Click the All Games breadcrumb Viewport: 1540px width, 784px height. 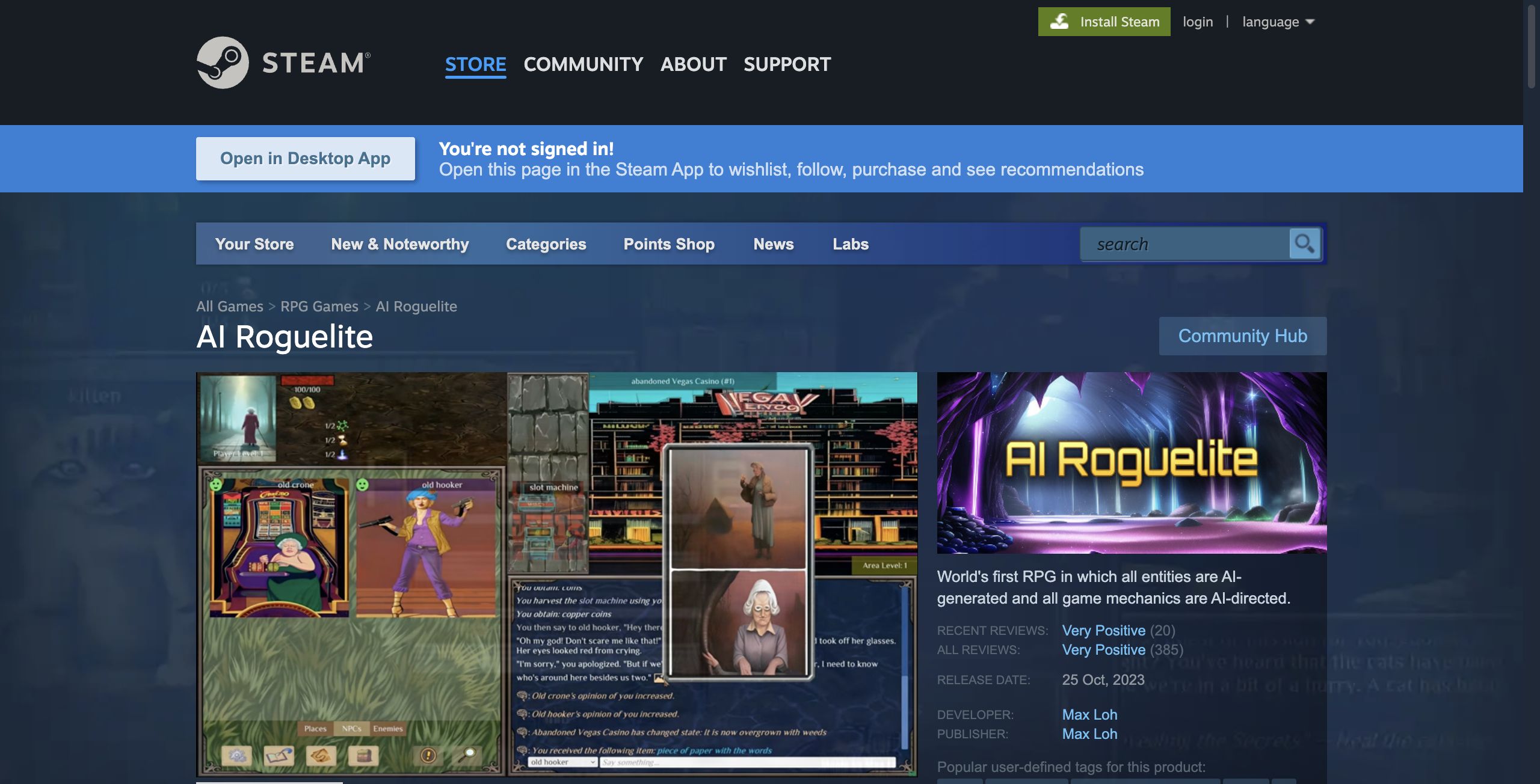229,306
